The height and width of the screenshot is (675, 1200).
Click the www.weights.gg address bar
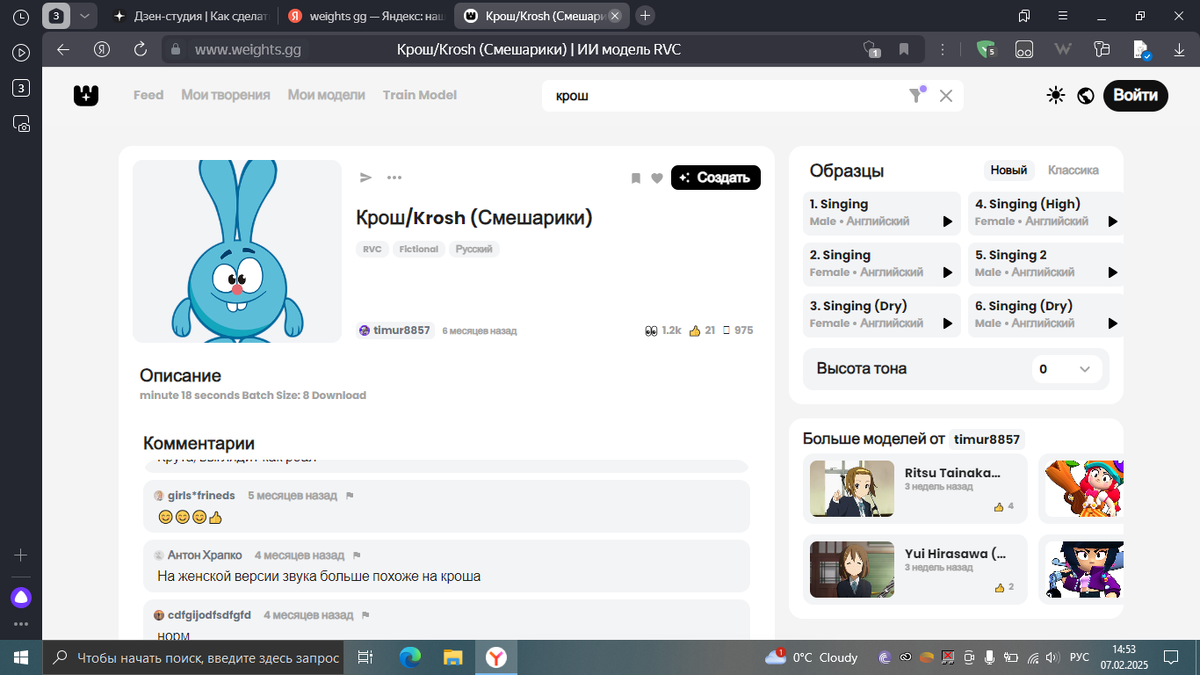pos(248,49)
